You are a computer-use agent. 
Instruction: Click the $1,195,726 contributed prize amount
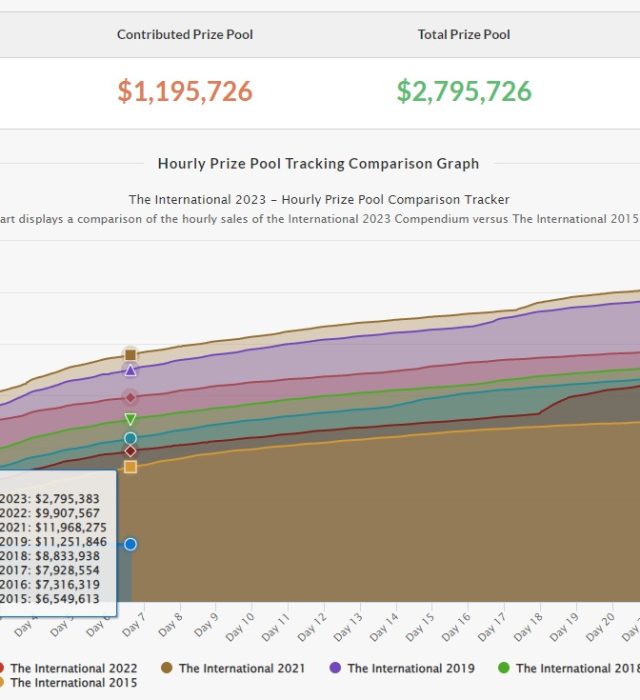185,91
